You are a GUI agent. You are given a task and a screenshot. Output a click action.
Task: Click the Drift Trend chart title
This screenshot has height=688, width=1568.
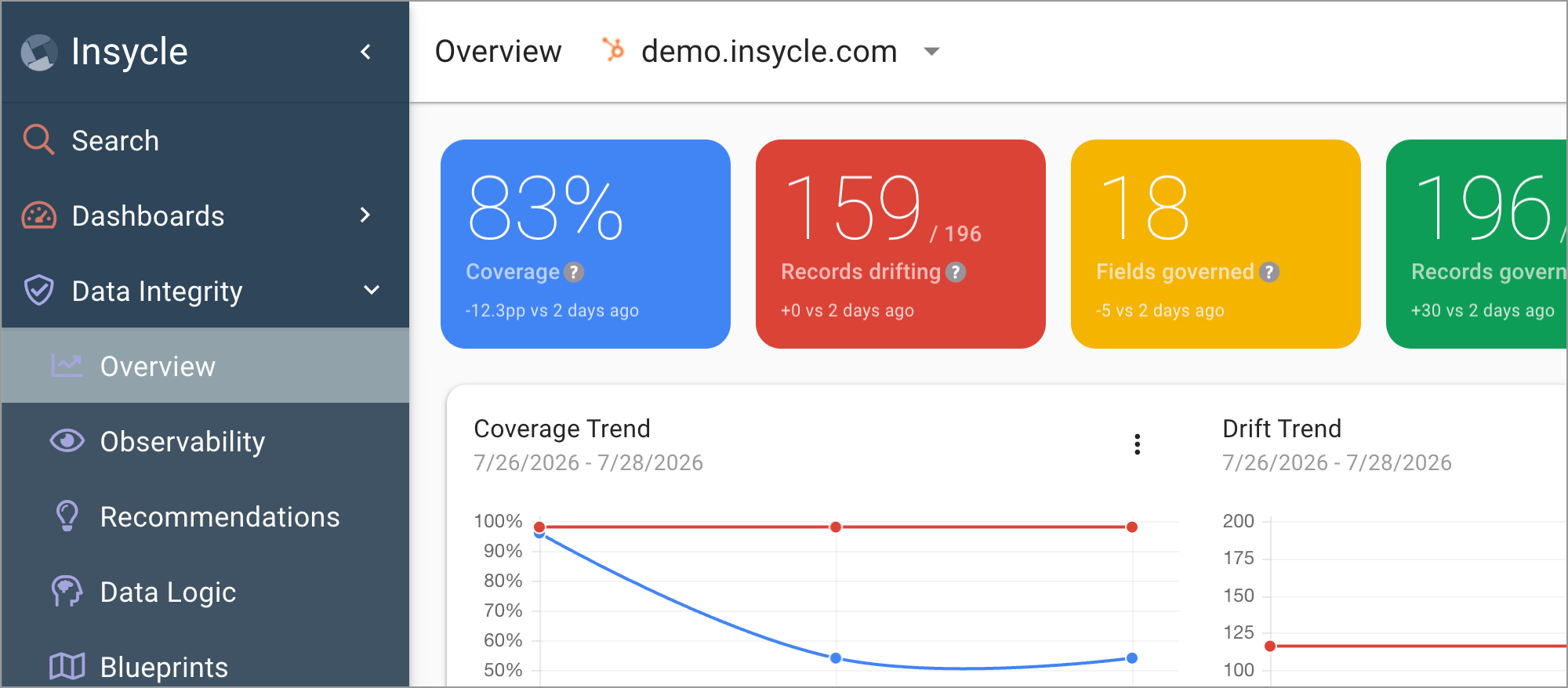[x=1282, y=429]
